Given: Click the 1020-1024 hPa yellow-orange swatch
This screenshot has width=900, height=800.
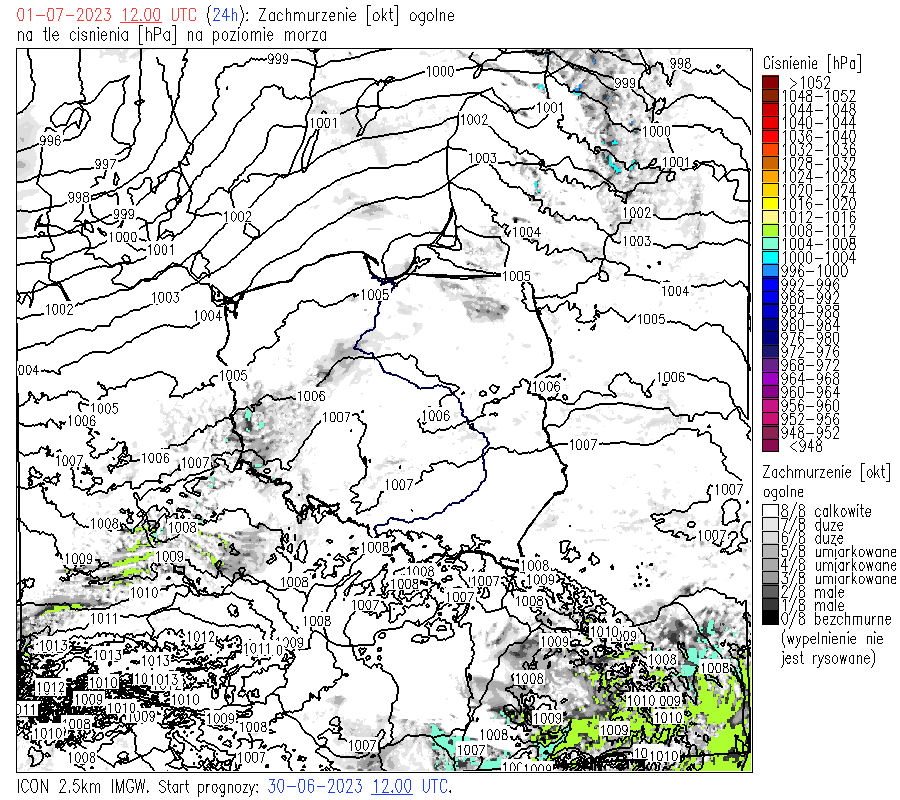Looking at the screenshot, I should pos(770,190).
